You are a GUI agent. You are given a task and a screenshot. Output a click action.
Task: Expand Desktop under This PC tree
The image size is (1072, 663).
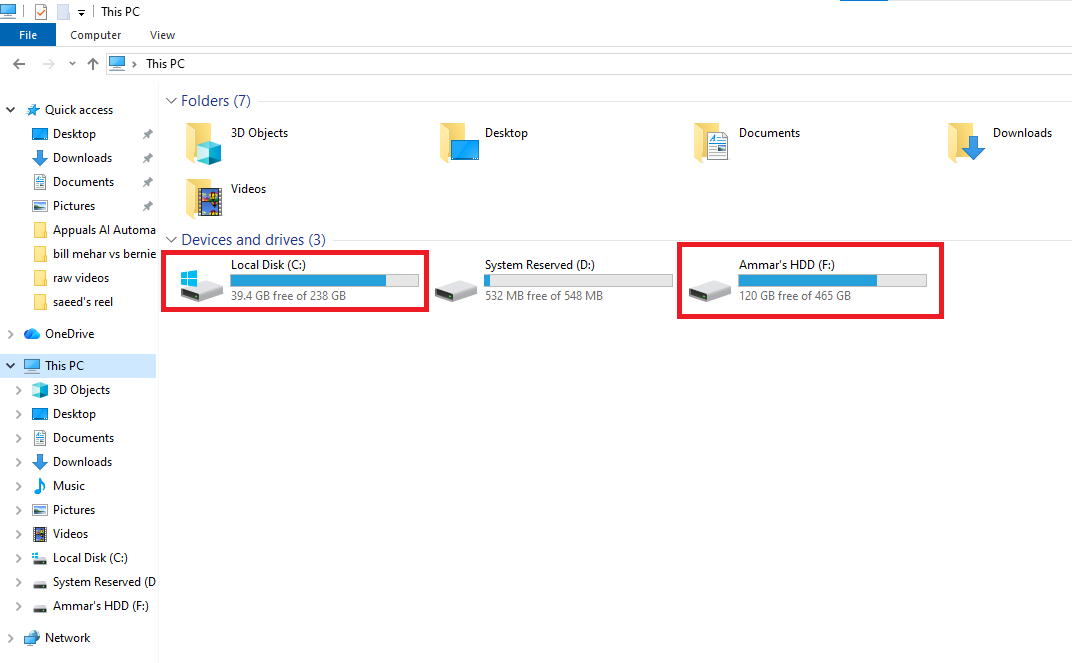pos(18,414)
